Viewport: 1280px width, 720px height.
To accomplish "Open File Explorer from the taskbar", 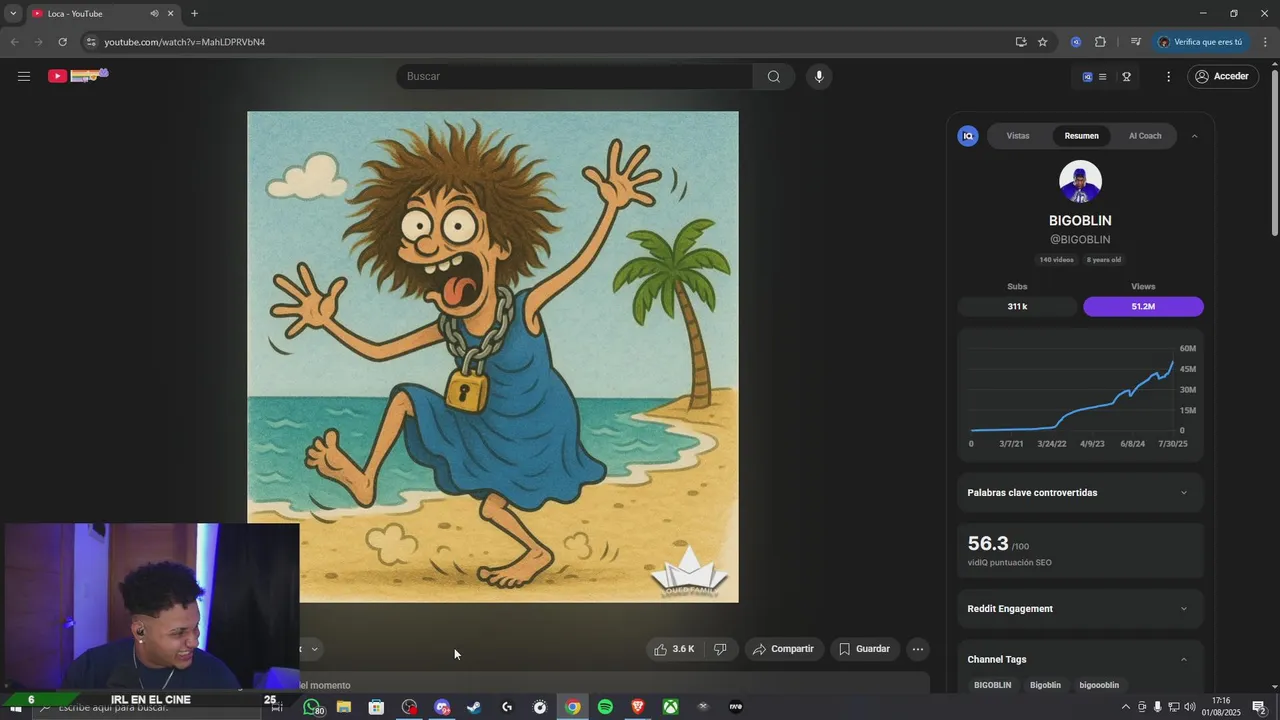I will click(344, 707).
